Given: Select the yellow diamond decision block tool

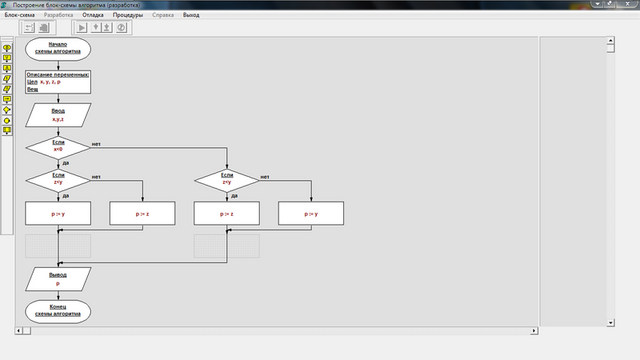Looking at the screenshot, I should click(7, 110).
